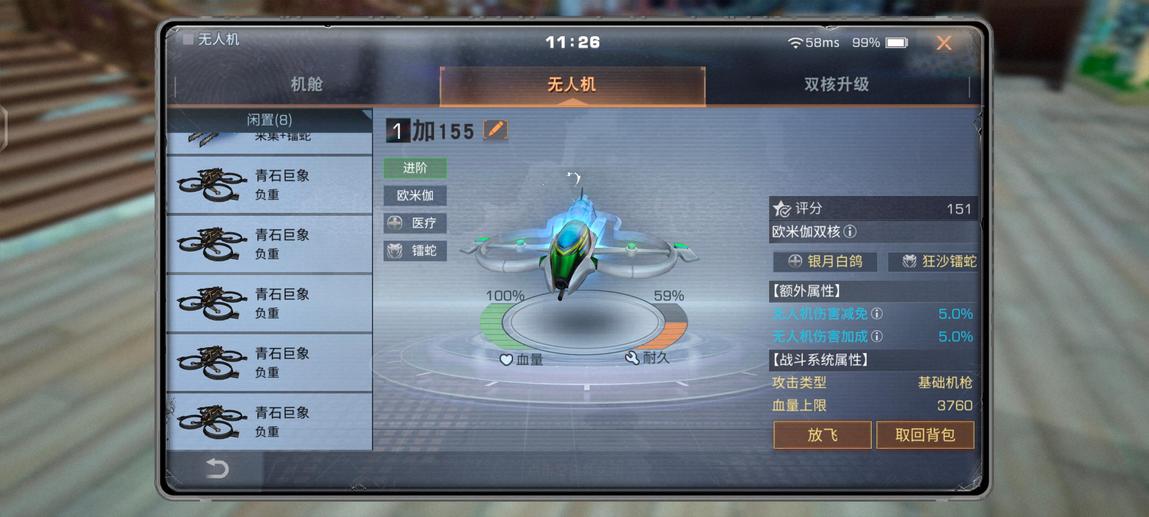Open the 镭蛇 module option
1149x517 pixels.
415,251
